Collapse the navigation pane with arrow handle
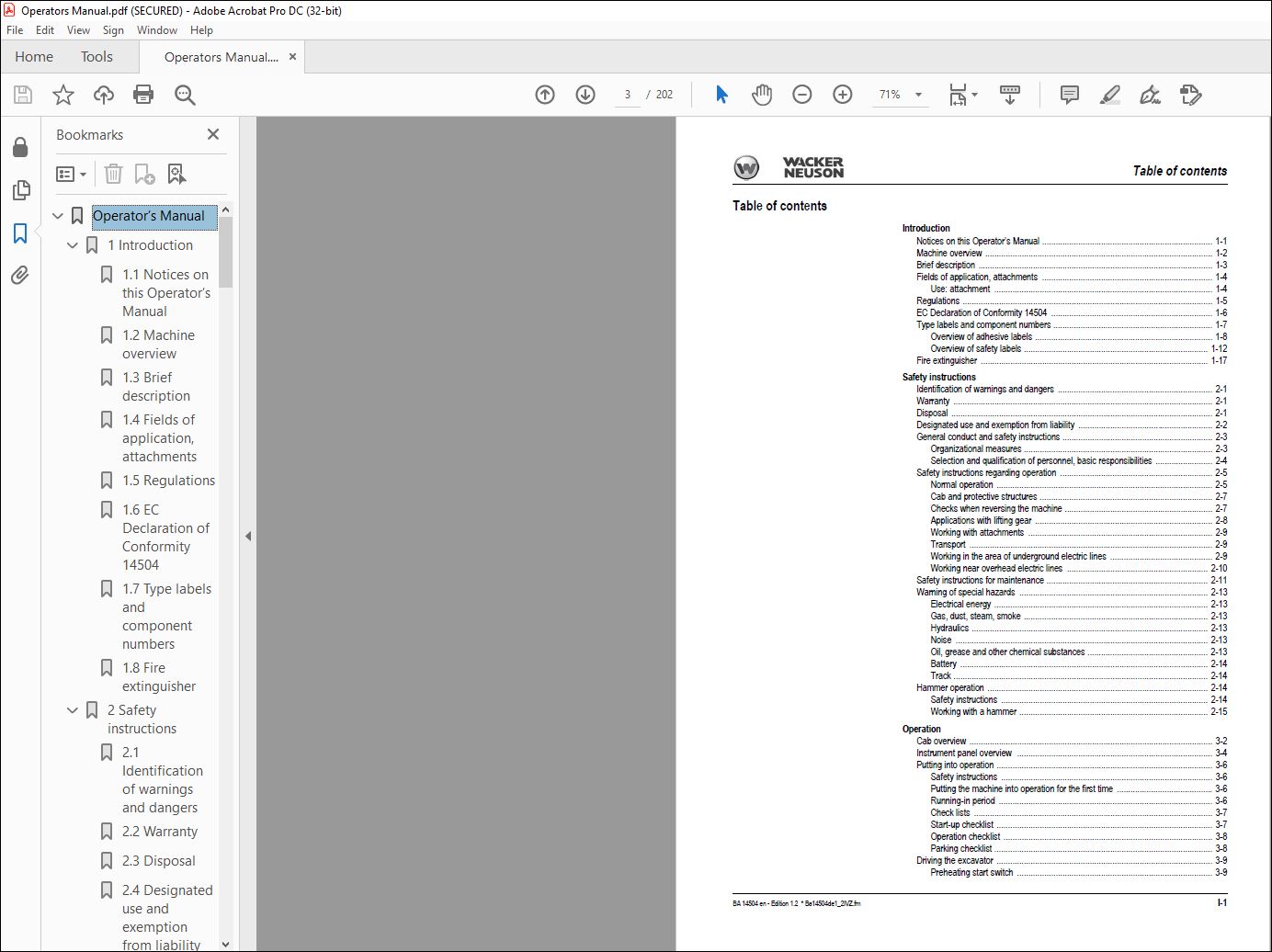This screenshot has width=1272, height=952. tap(248, 536)
